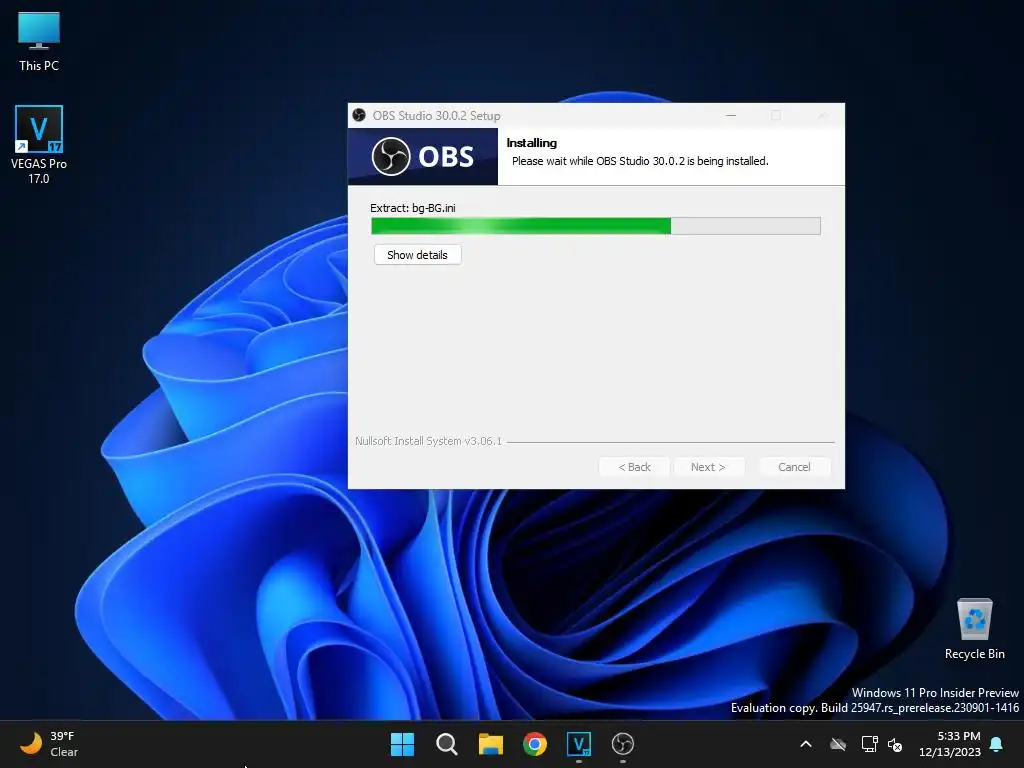Show hidden system tray icons
This screenshot has width=1024, height=768.
806,744
